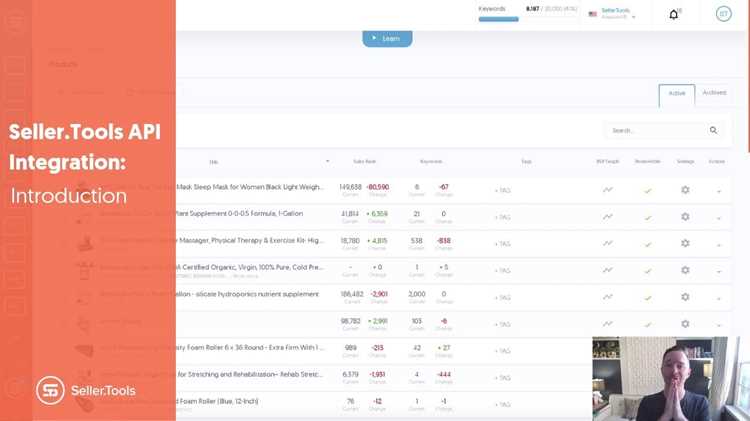This screenshot has height=421, width=750.
Task: Open settings gear for Certified Organic row
Action: click(x=685, y=270)
